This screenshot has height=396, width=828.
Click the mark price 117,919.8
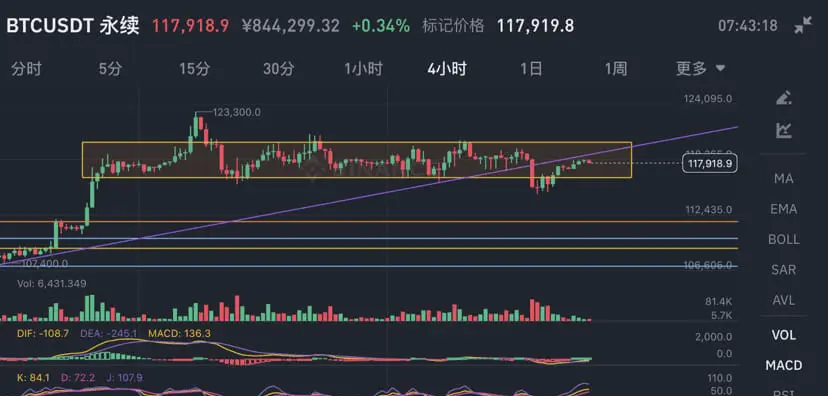[535, 25]
